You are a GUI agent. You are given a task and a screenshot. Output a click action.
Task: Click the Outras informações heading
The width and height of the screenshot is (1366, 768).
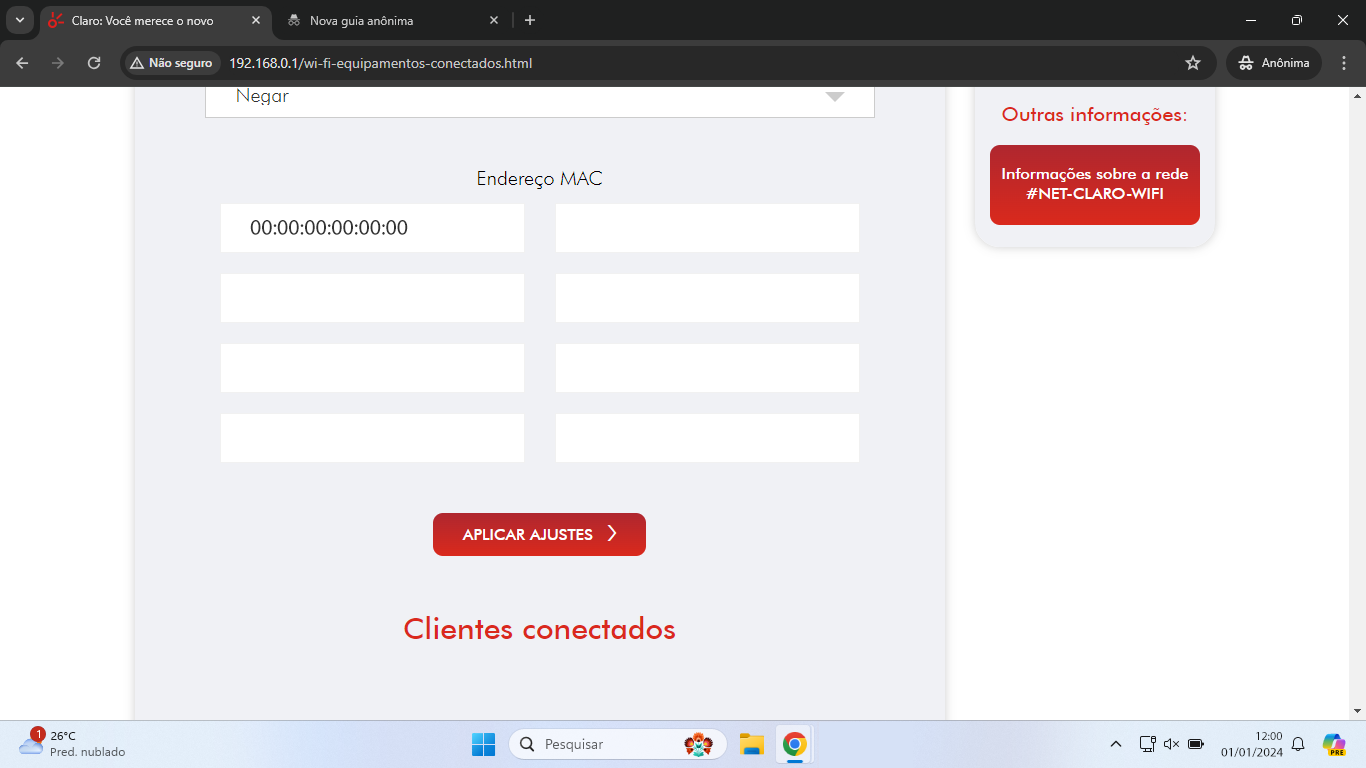1095,115
